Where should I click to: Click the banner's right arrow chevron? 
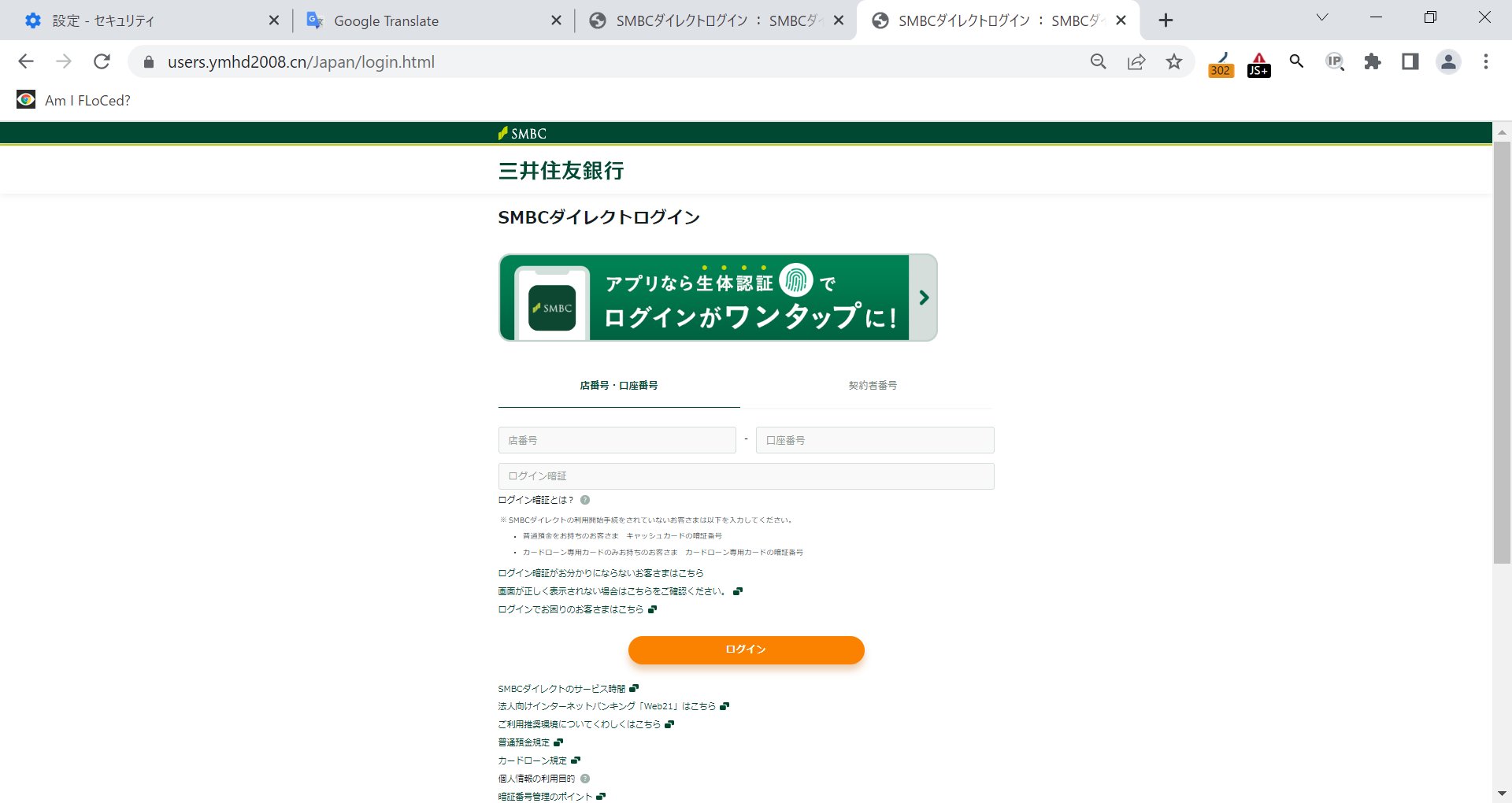coord(924,298)
